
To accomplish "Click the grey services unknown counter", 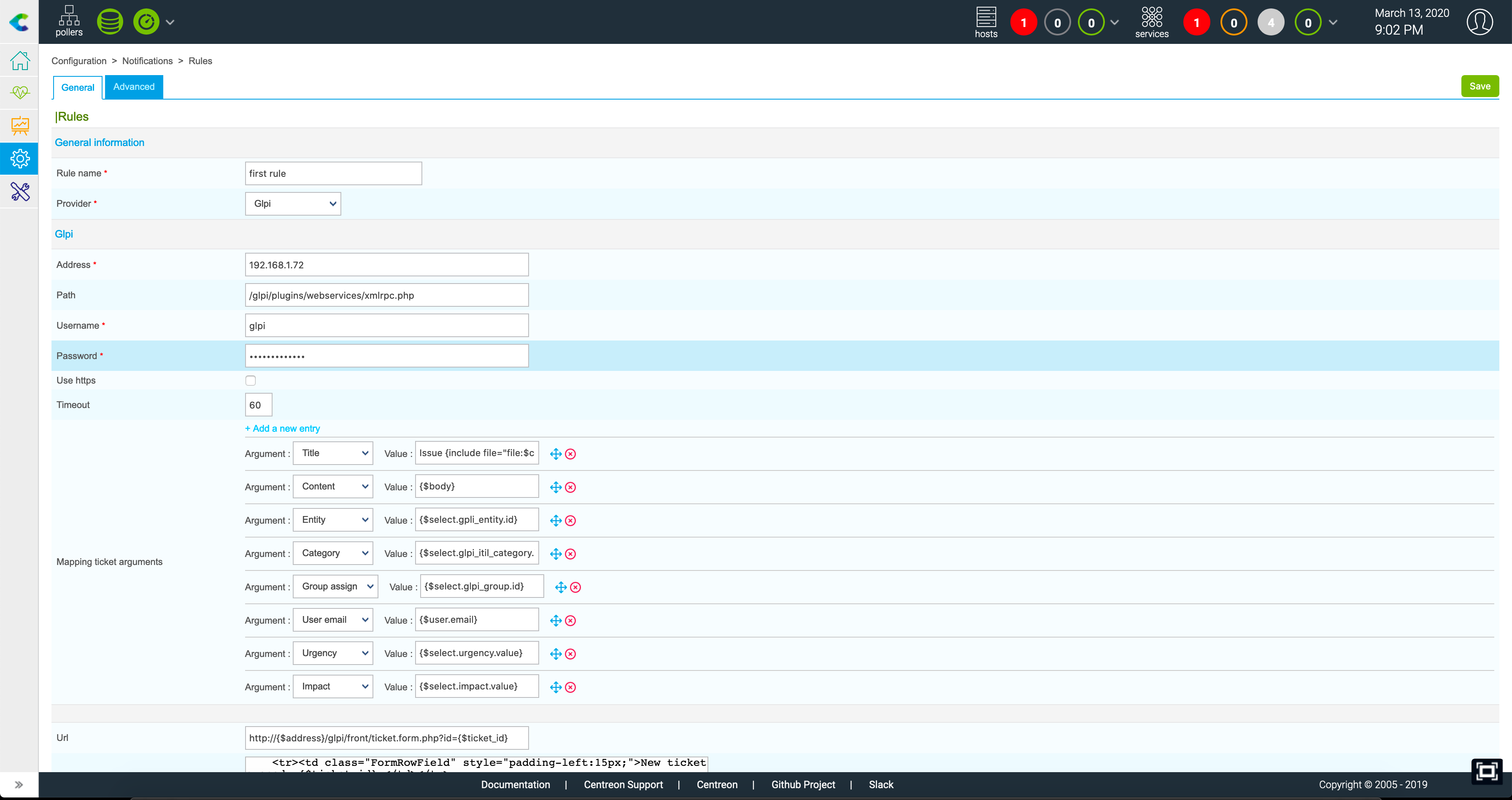I will tap(1271, 23).
